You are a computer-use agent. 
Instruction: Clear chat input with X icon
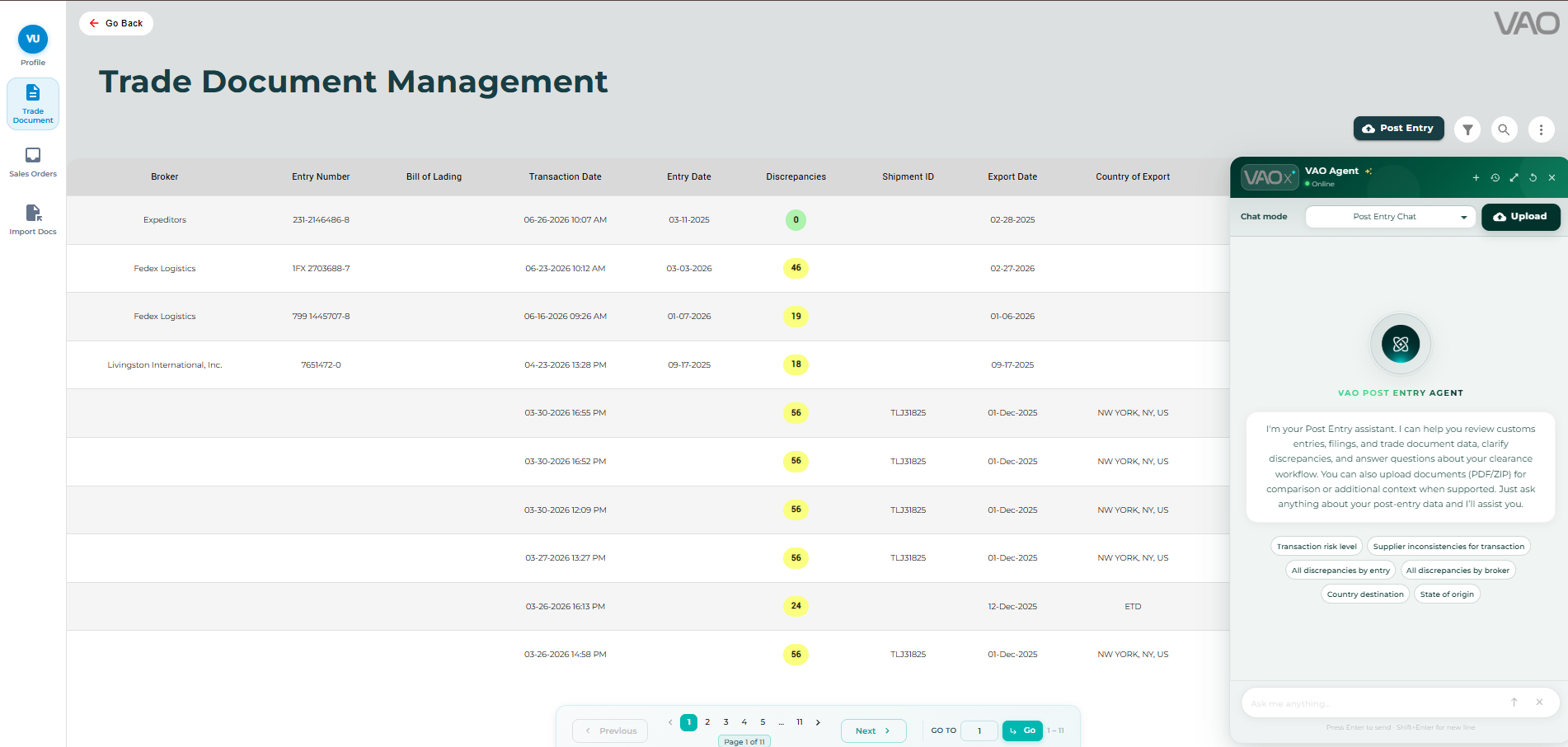[1539, 702]
